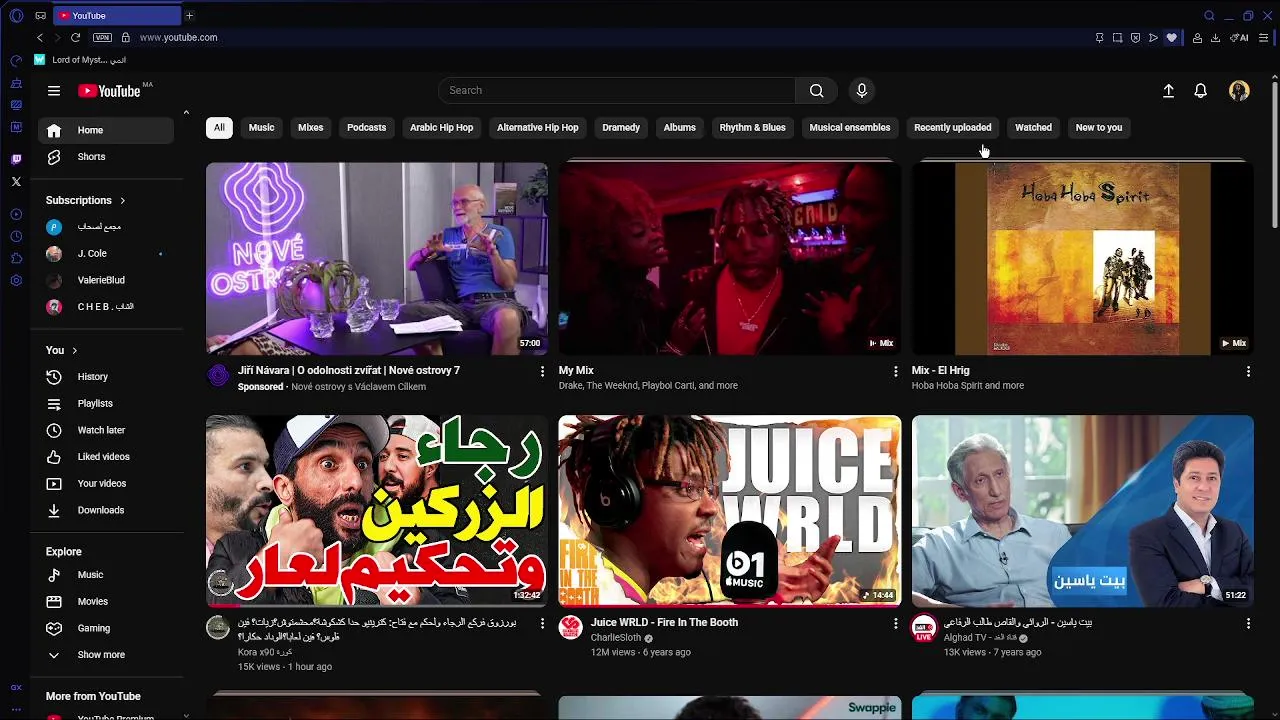Open Liked videos in the sidebar
This screenshot has height=720, width=1280.
click(x=106, y=457)
